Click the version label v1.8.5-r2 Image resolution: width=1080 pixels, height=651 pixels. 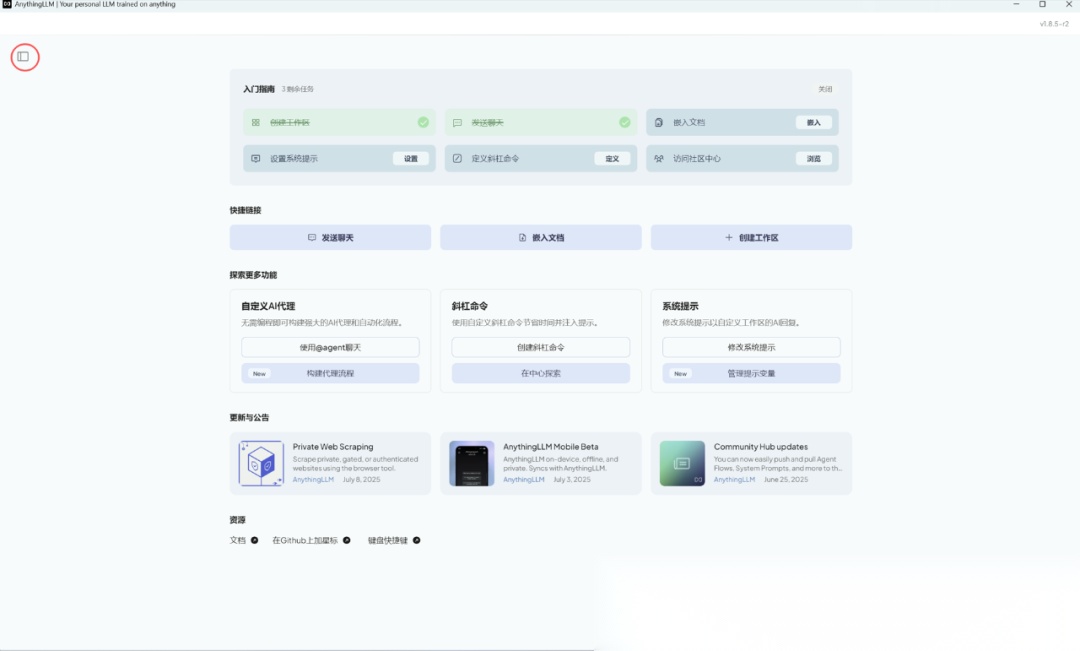tap(1054, 23)
